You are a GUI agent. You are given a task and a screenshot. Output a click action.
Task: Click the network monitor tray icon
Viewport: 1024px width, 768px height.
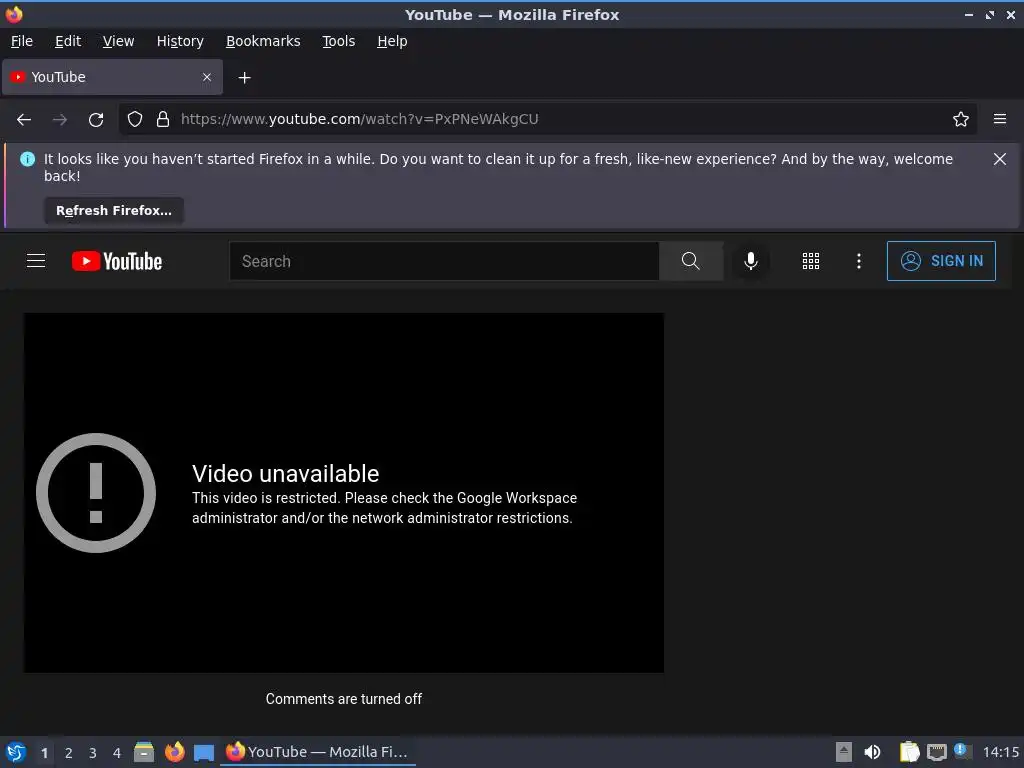point(936,752)
